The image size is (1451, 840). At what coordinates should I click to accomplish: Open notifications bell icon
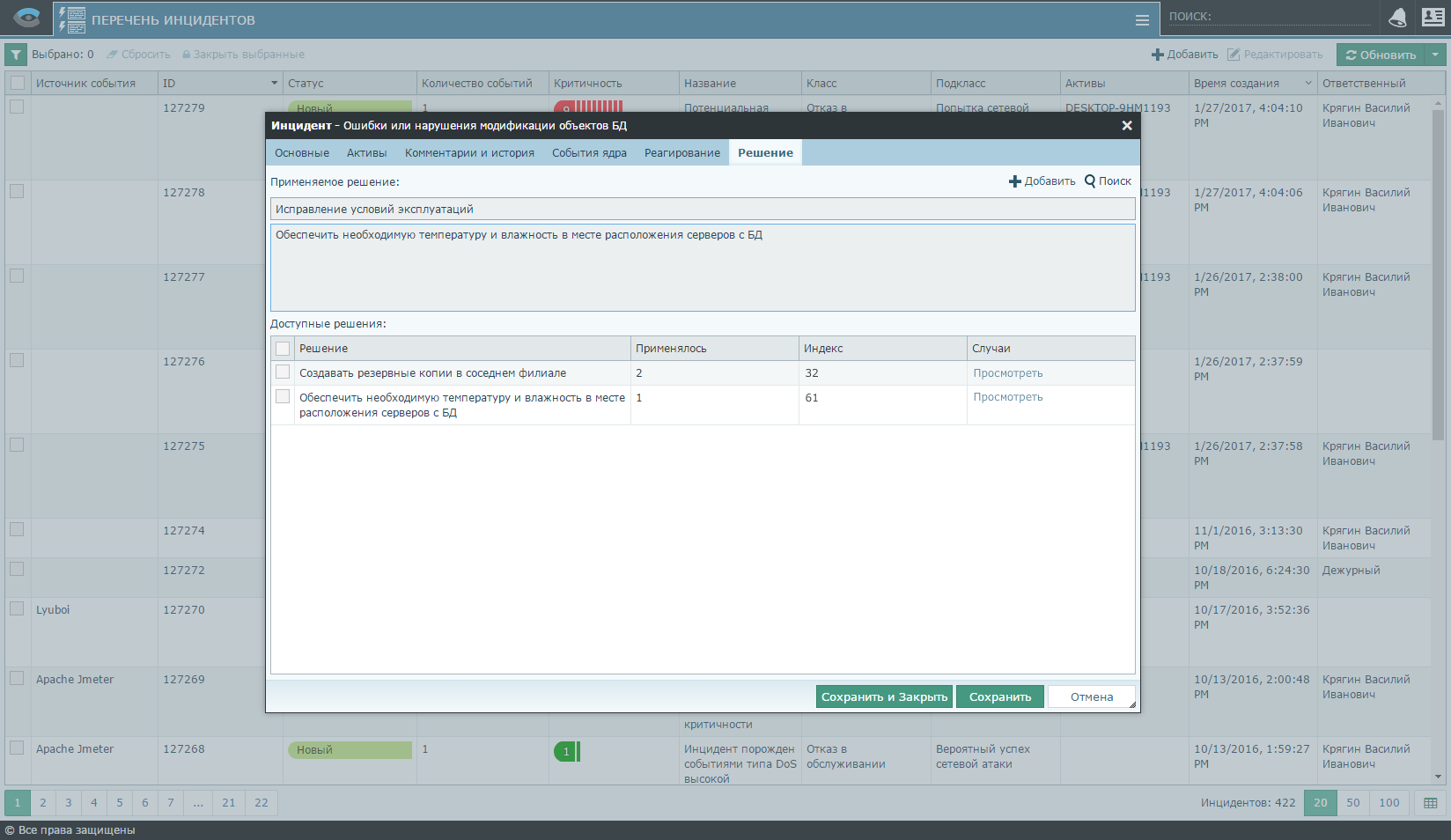click(x=1397, y=18)
